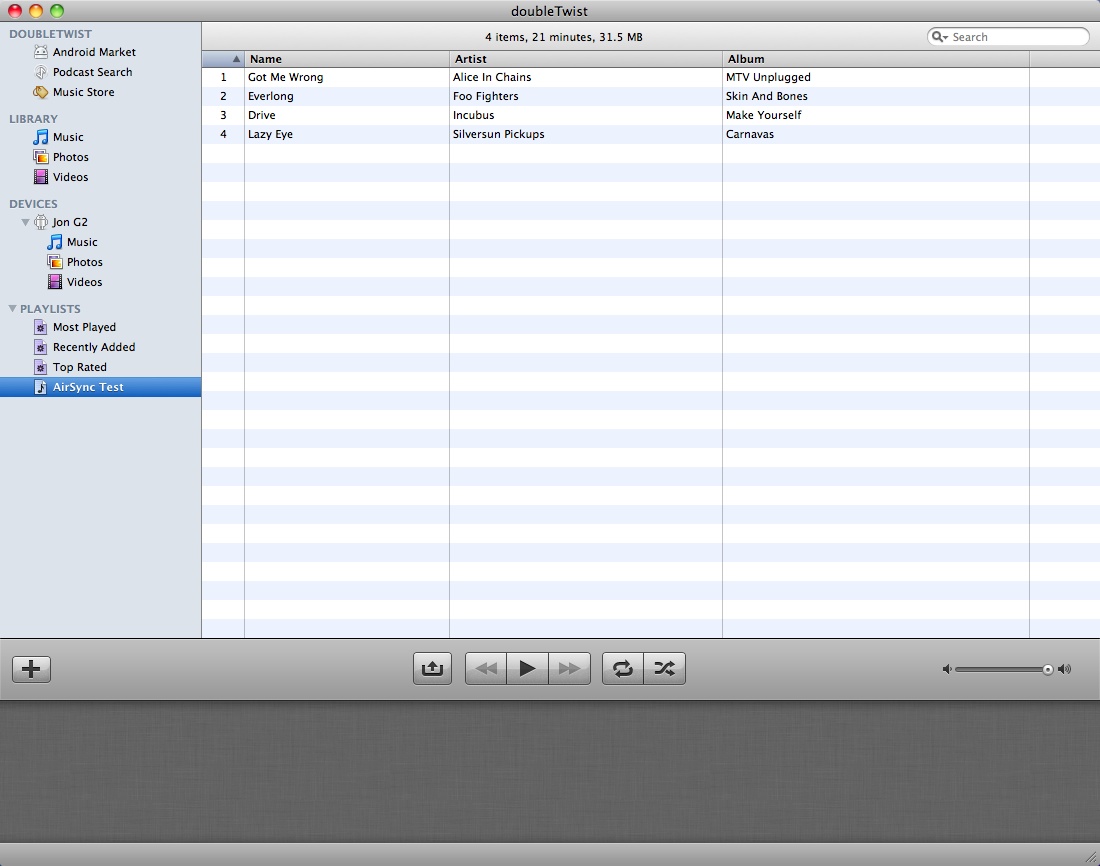Select the Lazy Eye track
Image resolution: width=1100 pixels, height=866 pixels.
[x=270, y=134]
